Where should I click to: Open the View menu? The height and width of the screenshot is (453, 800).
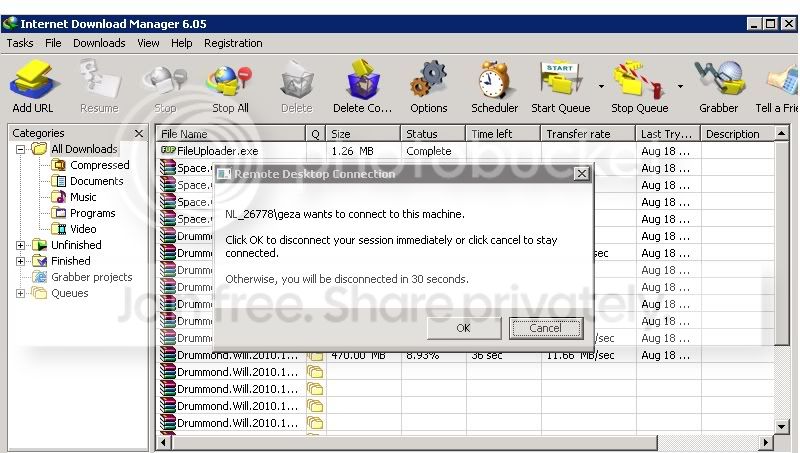click(x=148, y=43)
